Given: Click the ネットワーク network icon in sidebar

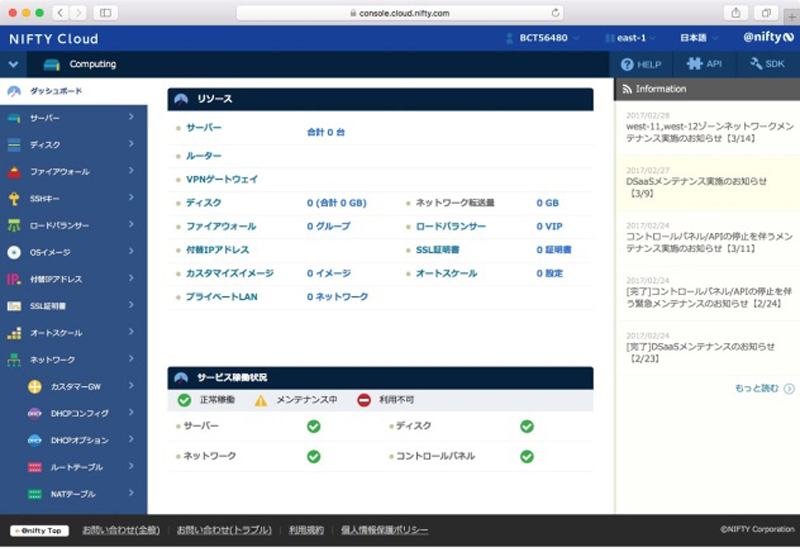Looking at the screenshot, I should (14, 360).
